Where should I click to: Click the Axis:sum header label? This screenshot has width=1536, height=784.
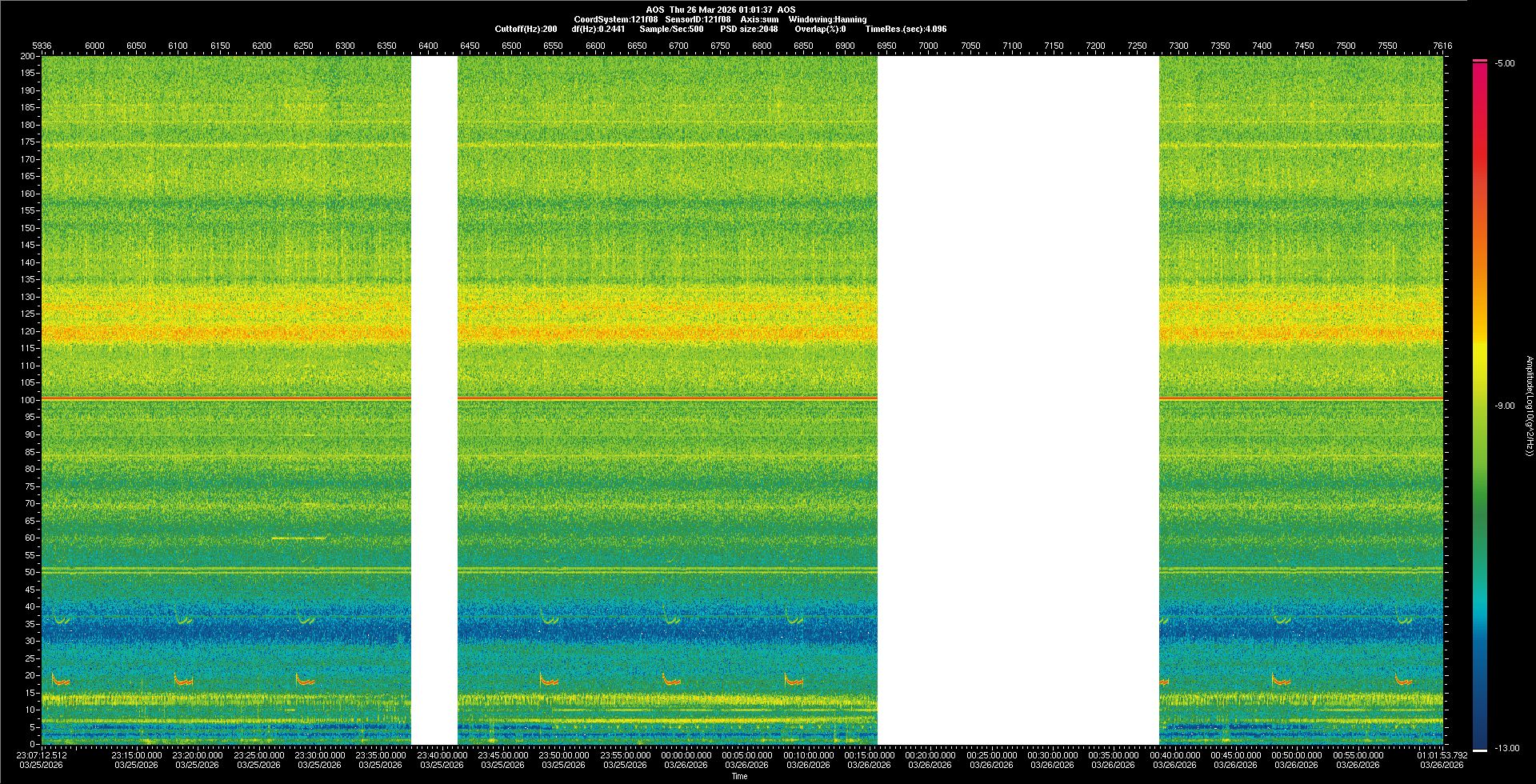pos(759,19)
